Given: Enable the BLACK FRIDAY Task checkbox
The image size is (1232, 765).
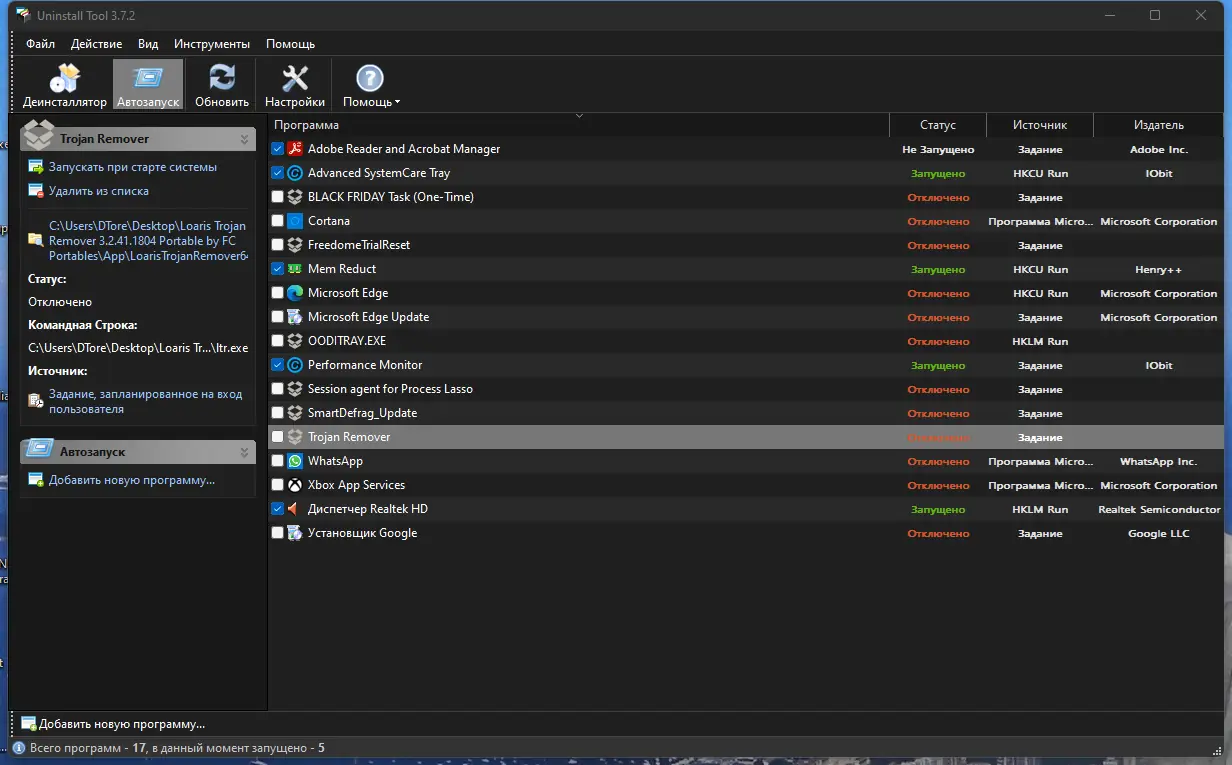Looking at the screenshot, I should coord(278,197).
